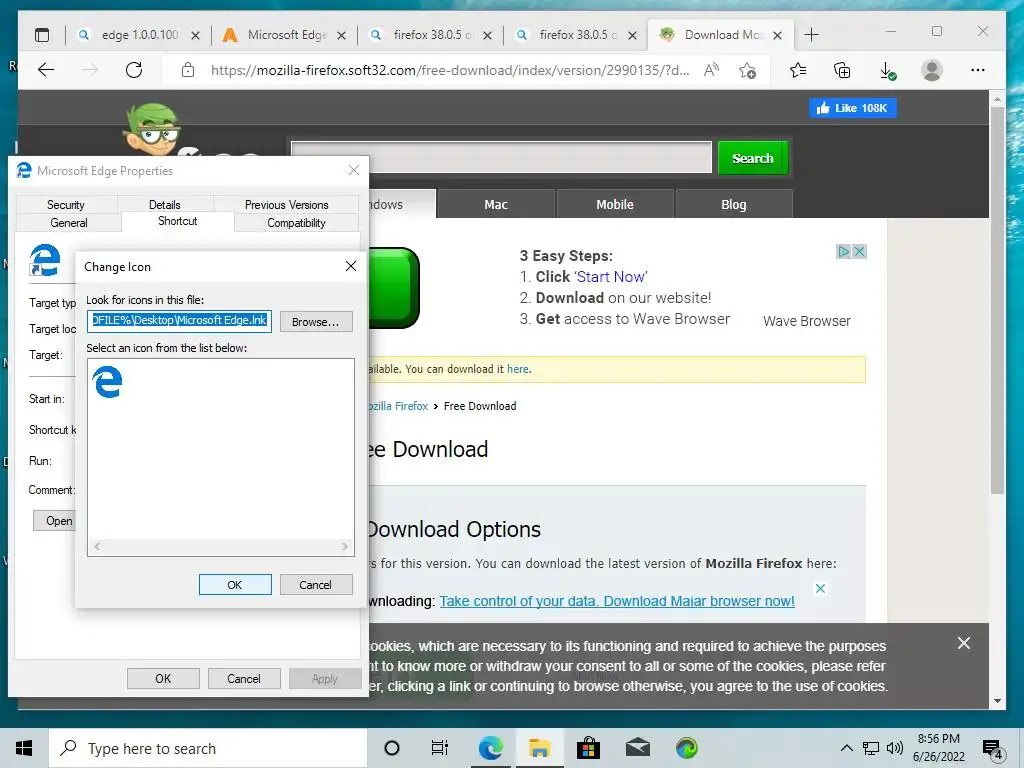
Task: Click the Soft32 search field
Action: [x=502, y=157]
